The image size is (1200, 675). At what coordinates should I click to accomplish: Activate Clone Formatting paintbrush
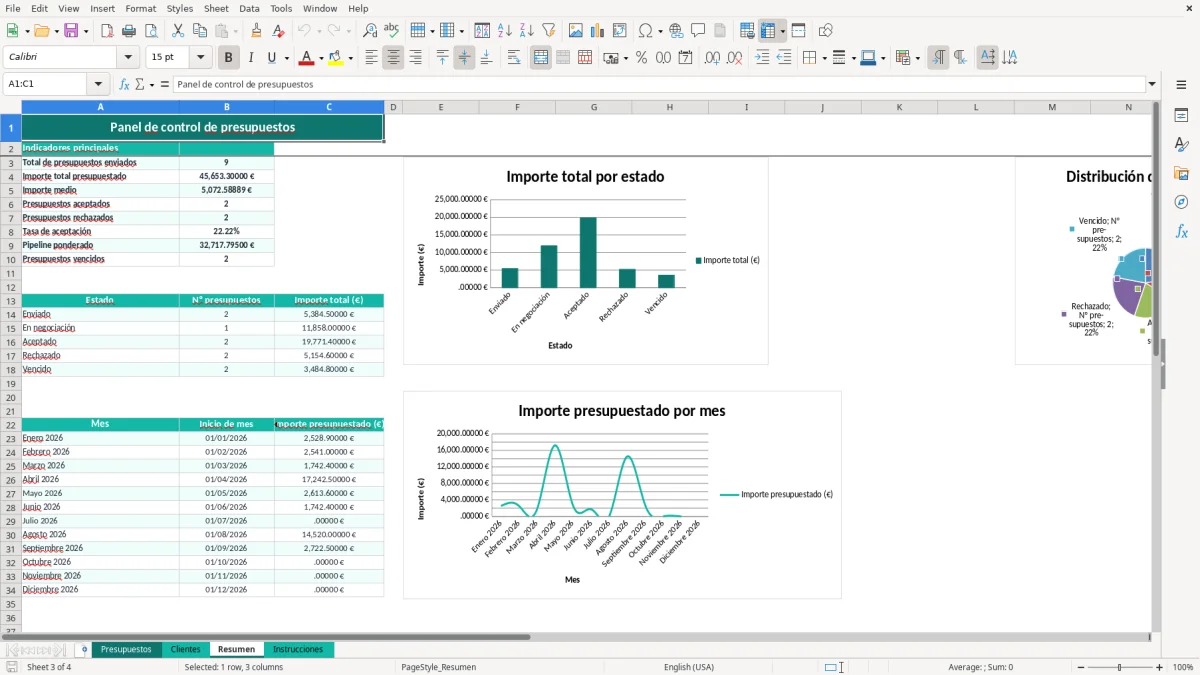[256, 31]
